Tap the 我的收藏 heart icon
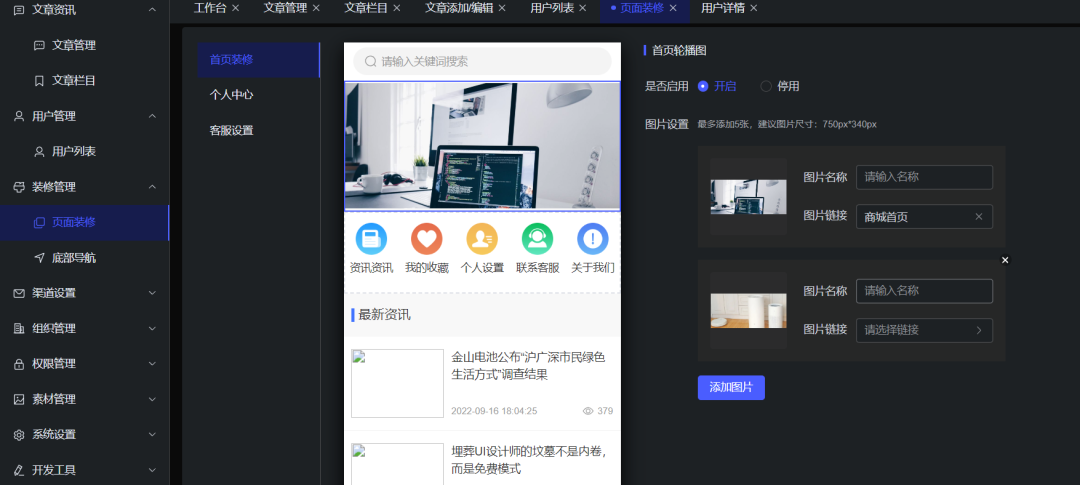 426,239
